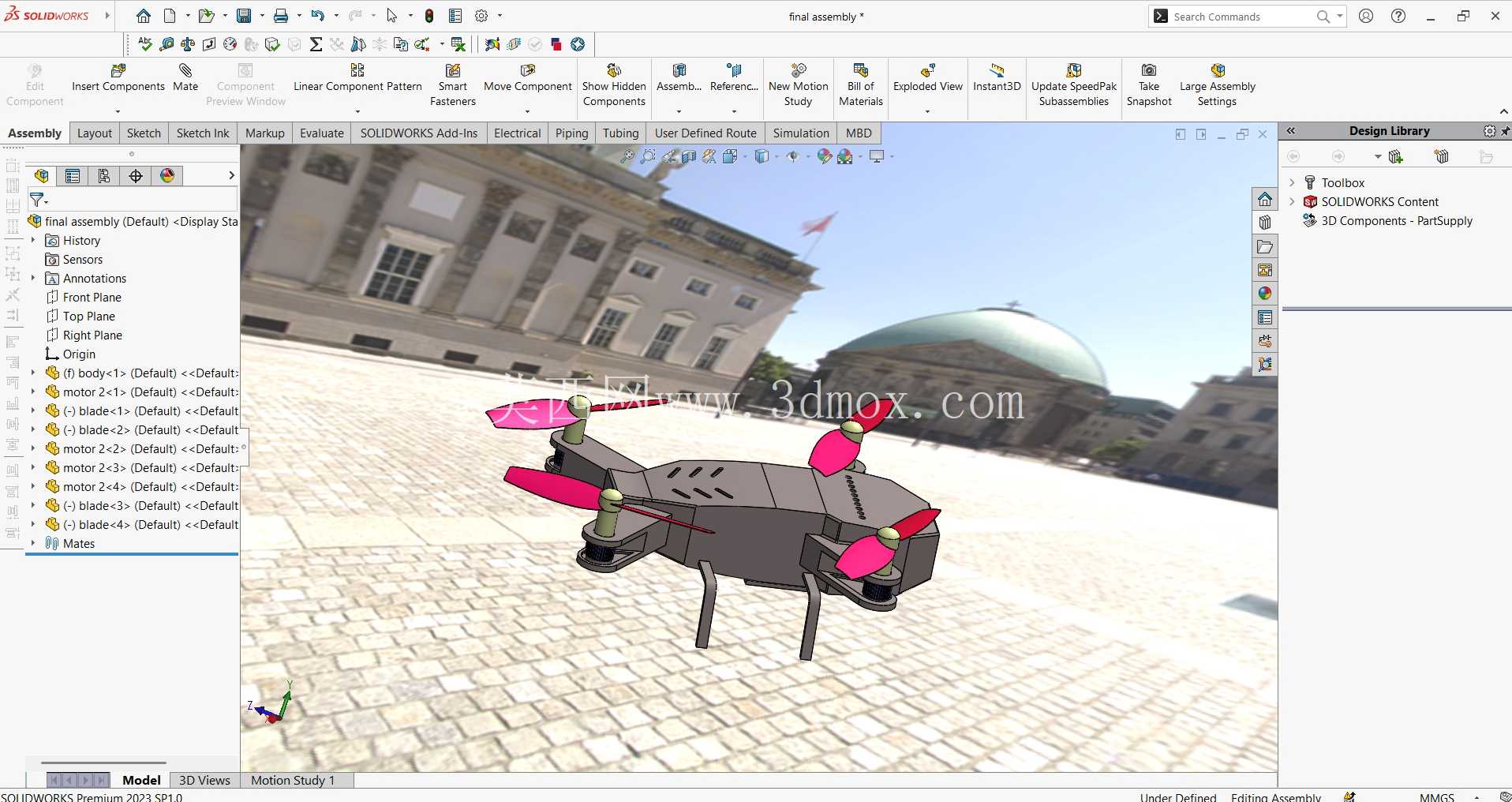The image size is (1512, 802).
Task: Select Origin in the feature tree
Action: tap(79, 354)
